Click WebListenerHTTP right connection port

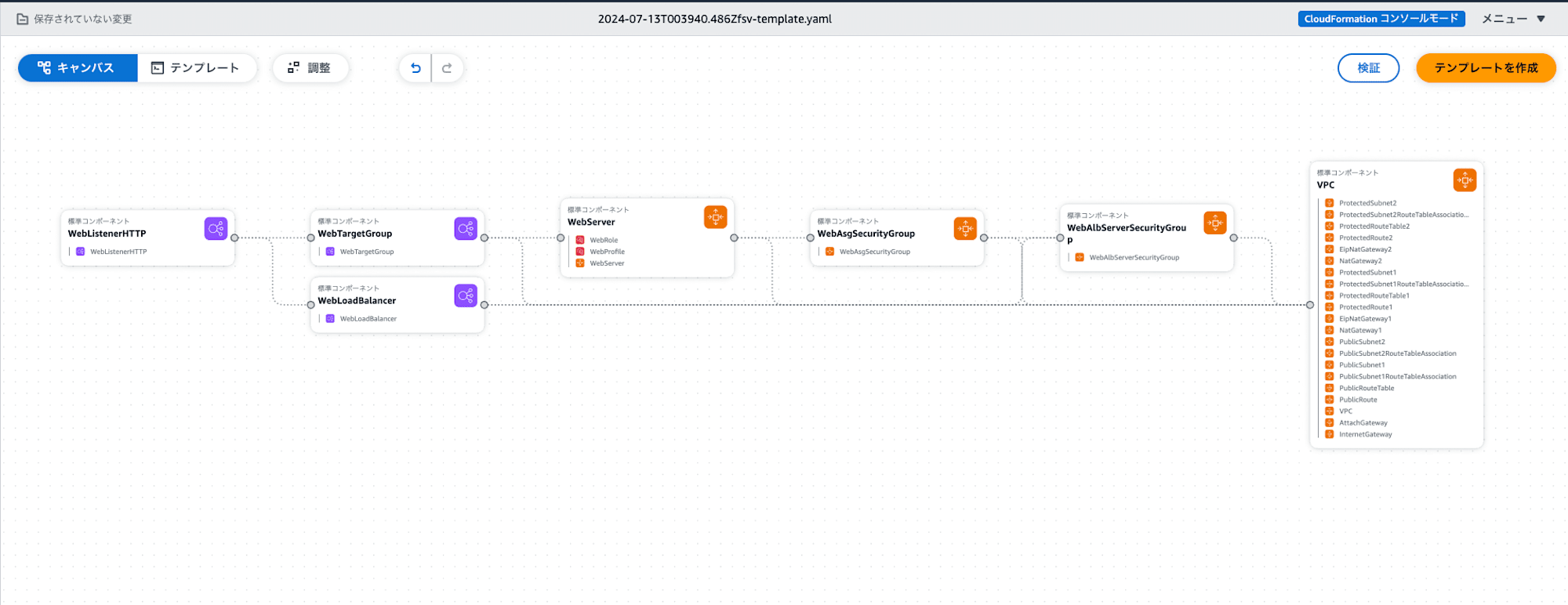[234, 237]
